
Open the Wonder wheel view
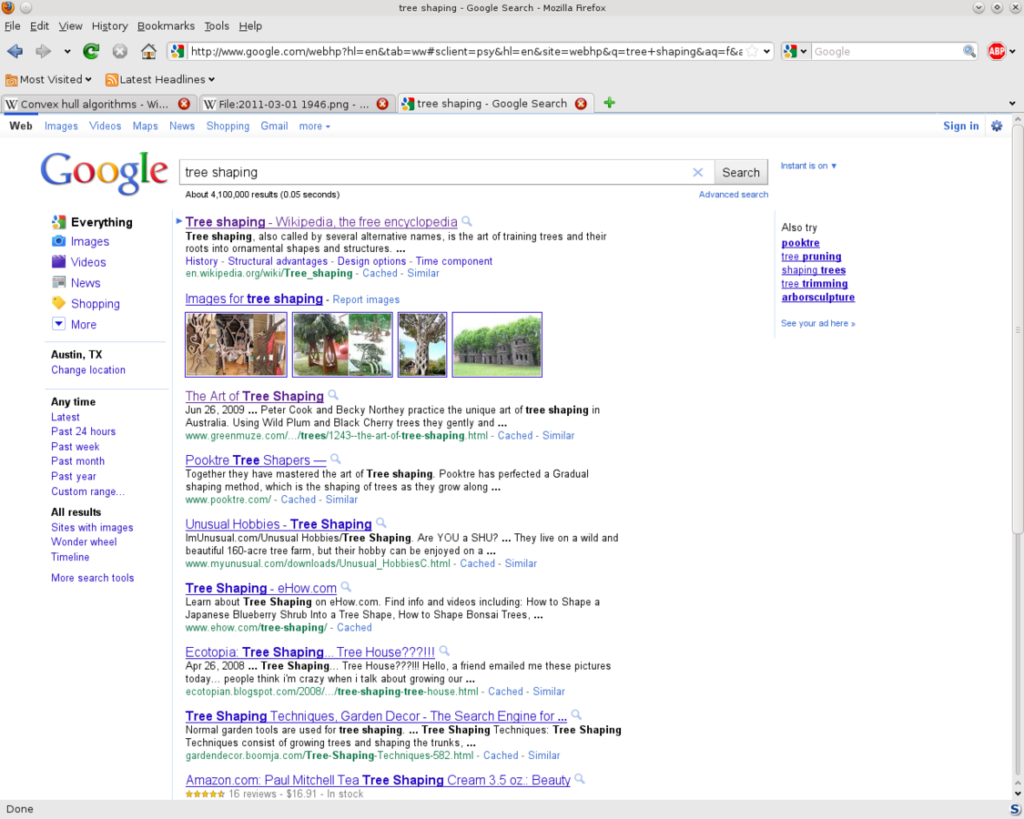(x=84, y=541)
